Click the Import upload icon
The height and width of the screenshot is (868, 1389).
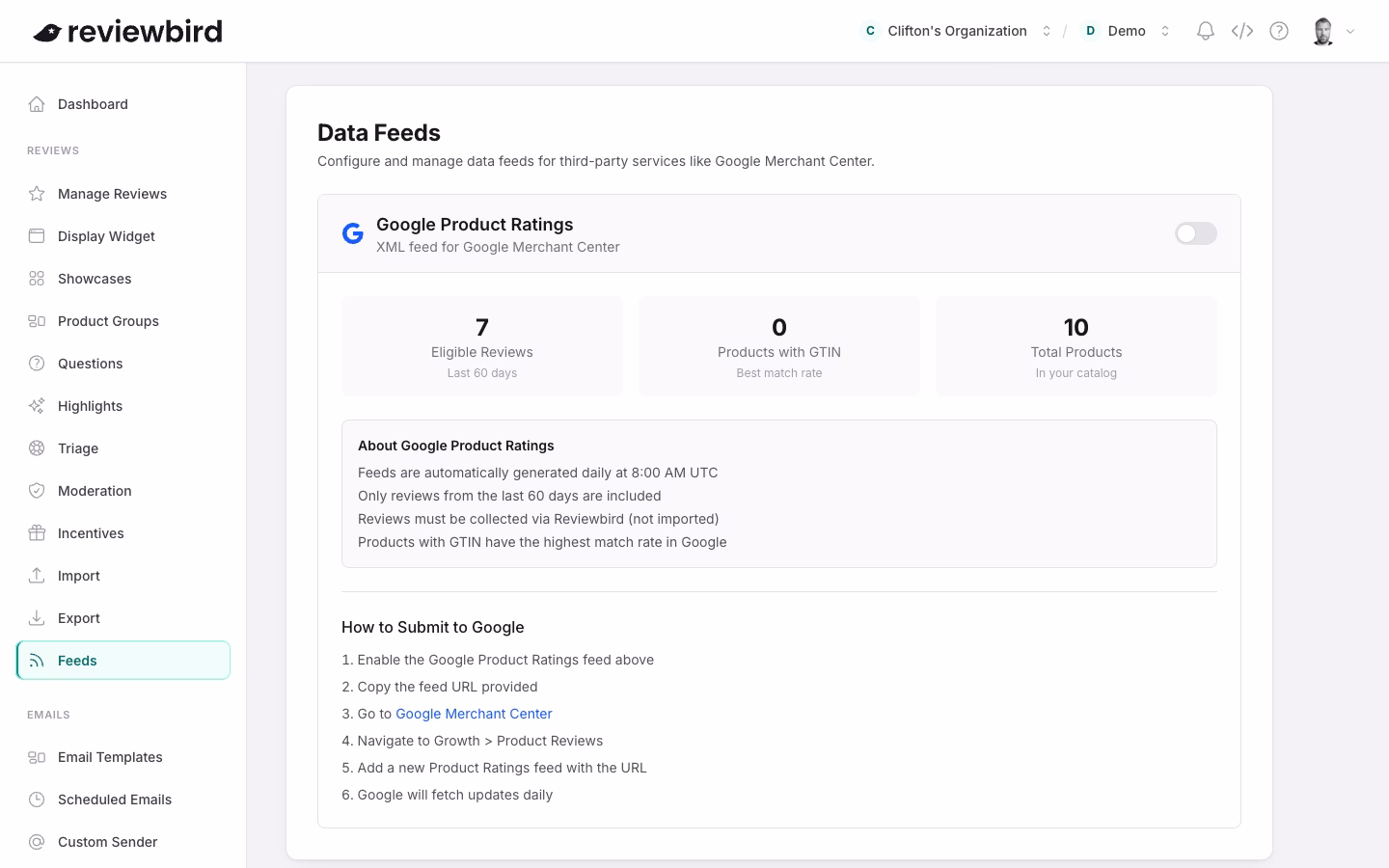(x=37, y=576)
